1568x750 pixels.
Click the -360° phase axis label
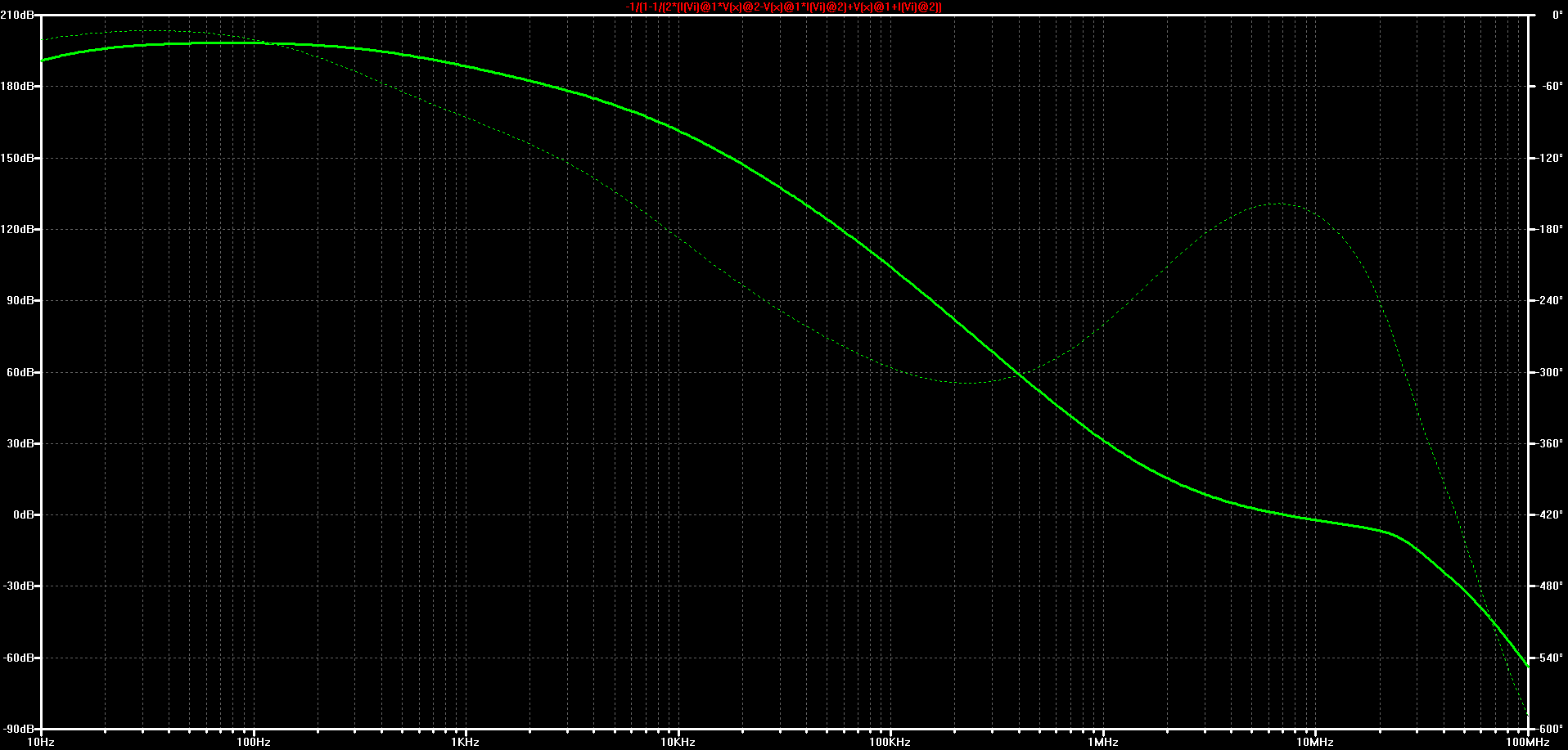tap(1549, 443)
